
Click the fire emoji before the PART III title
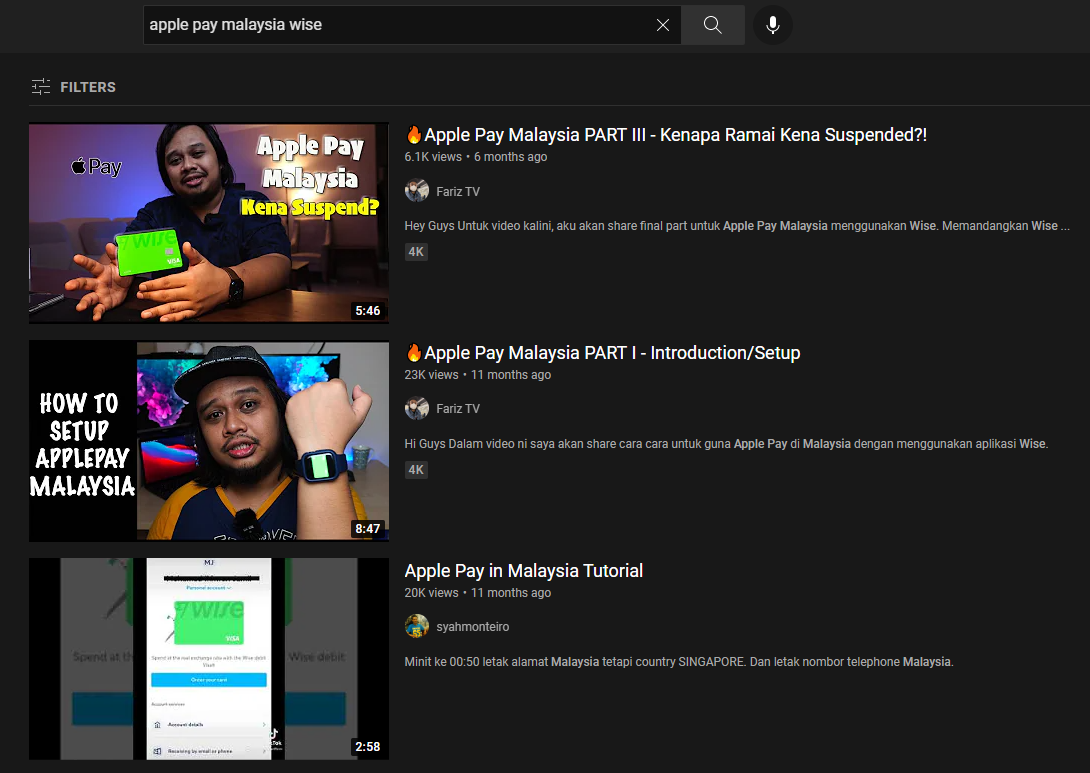(x=414, y=134)
